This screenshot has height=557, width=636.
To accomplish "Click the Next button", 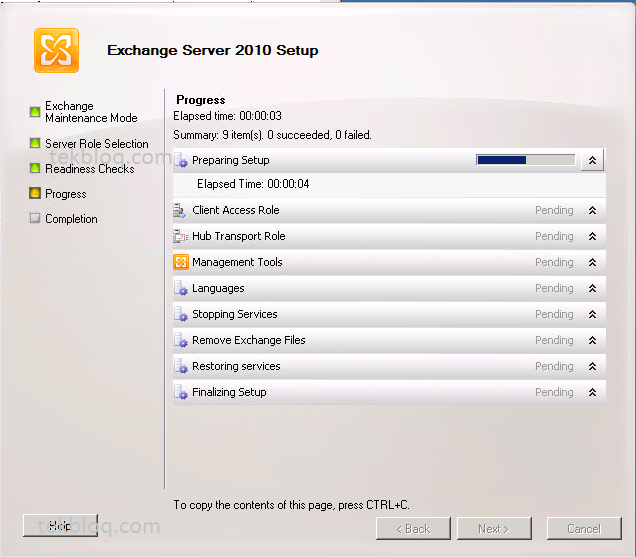I will pyautogui.click(x=494, y=529).
